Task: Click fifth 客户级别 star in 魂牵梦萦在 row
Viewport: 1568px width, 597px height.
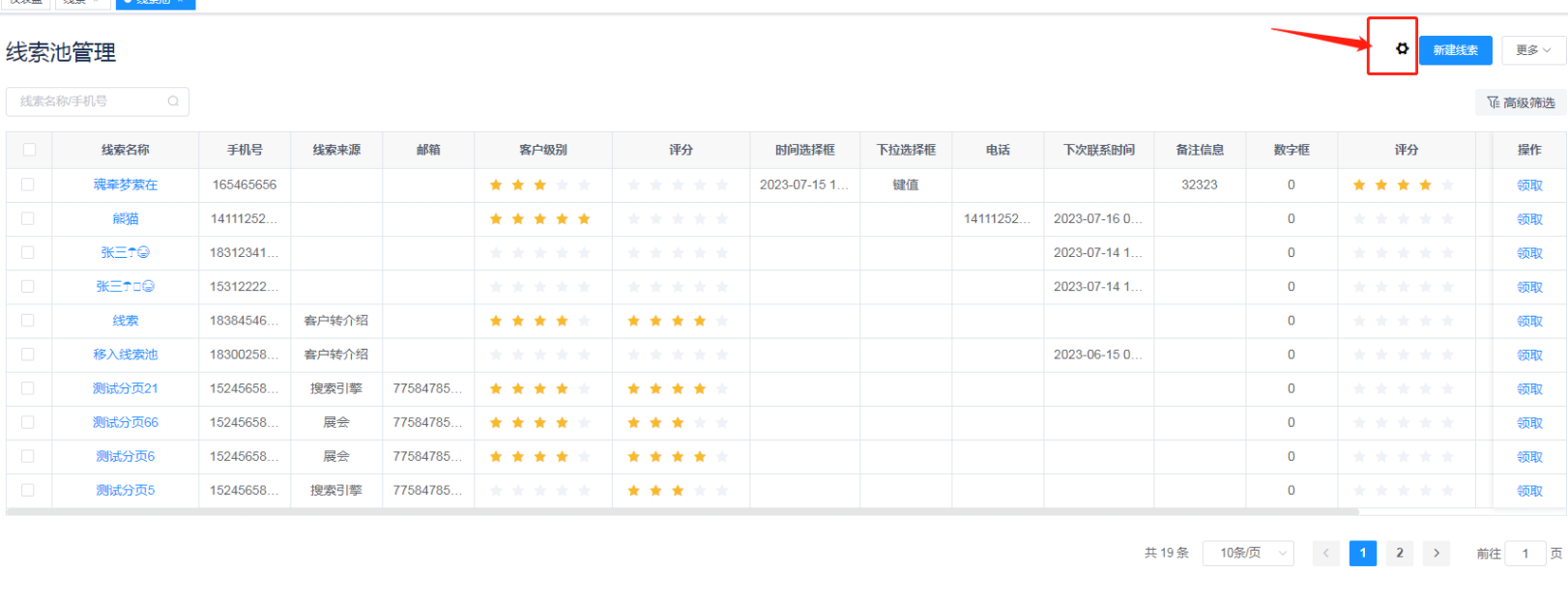Action: [x=584, y=185]
